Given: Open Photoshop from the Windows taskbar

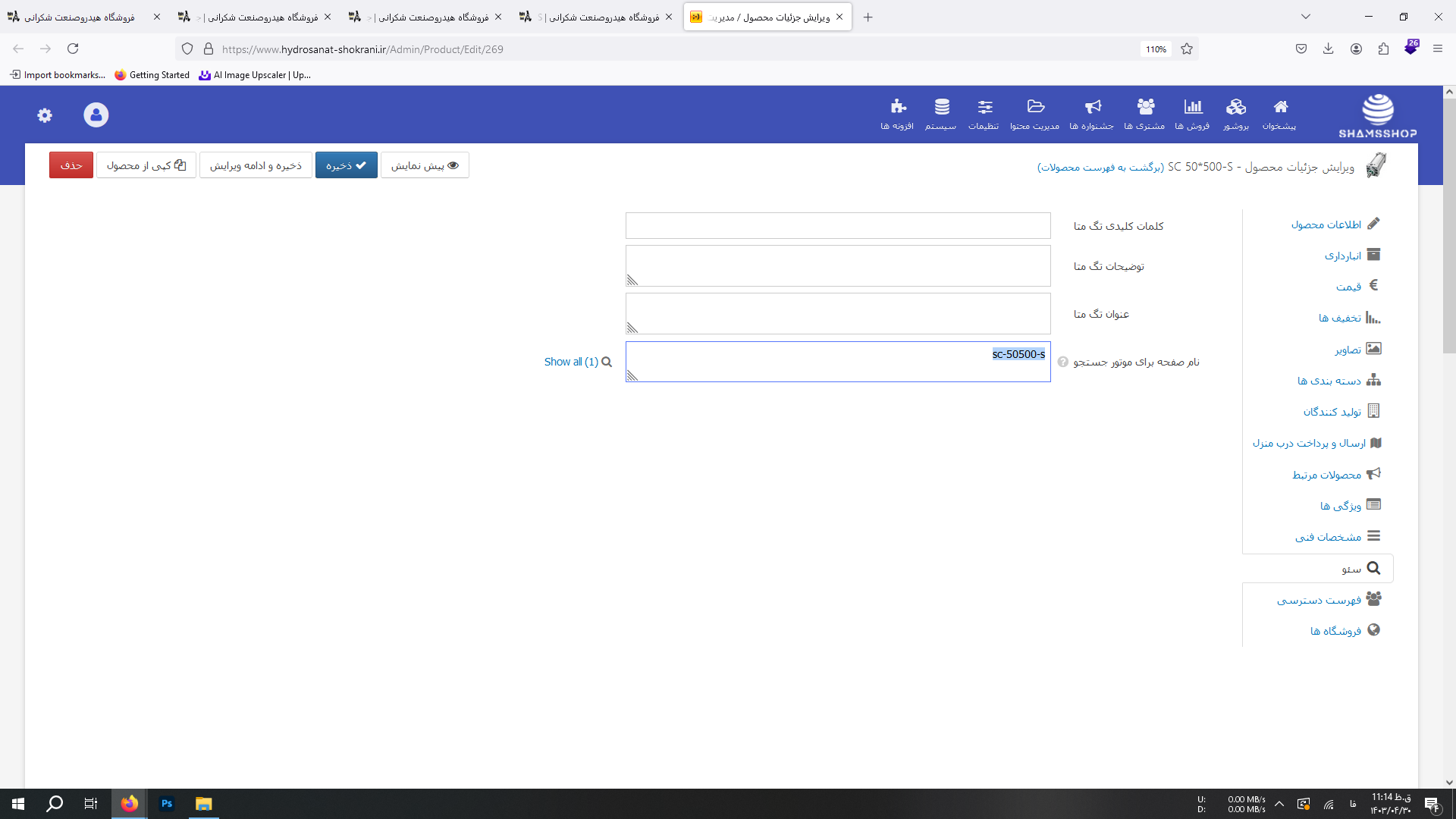Looking at the screenshot, I should (x=167, y=804).
